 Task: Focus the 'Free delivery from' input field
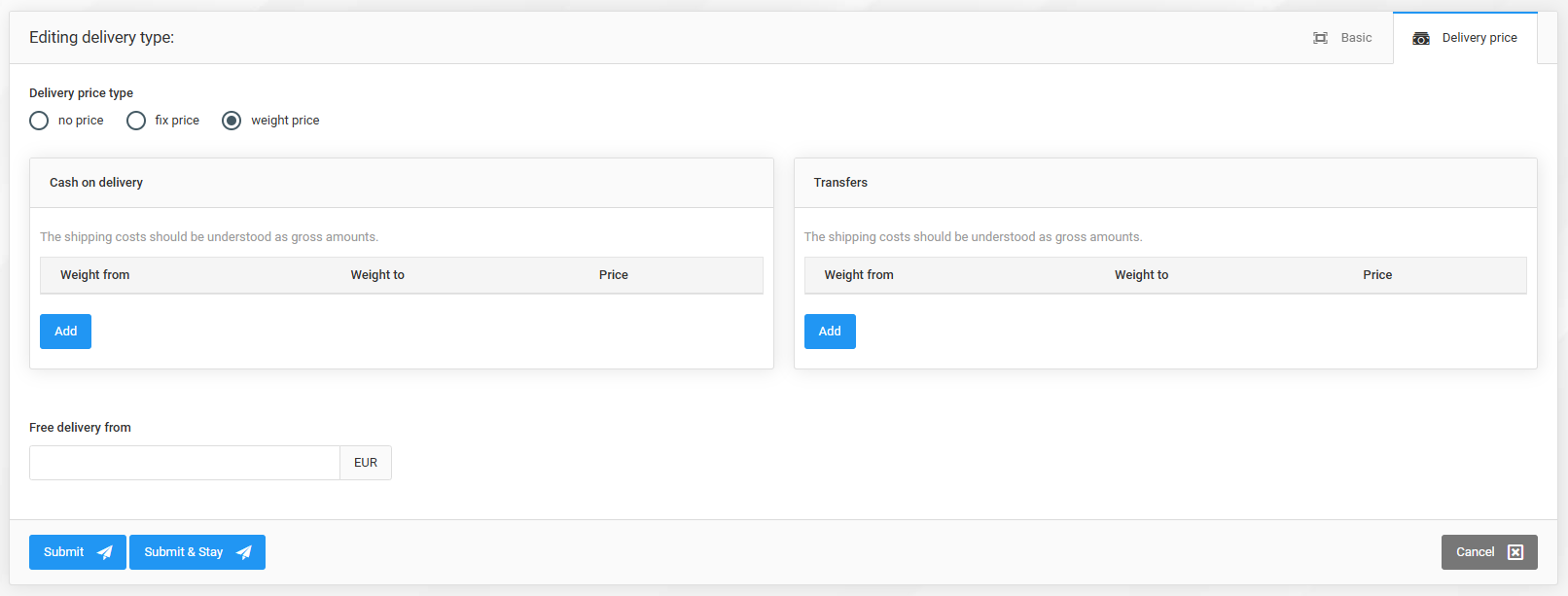coord(185,463)
